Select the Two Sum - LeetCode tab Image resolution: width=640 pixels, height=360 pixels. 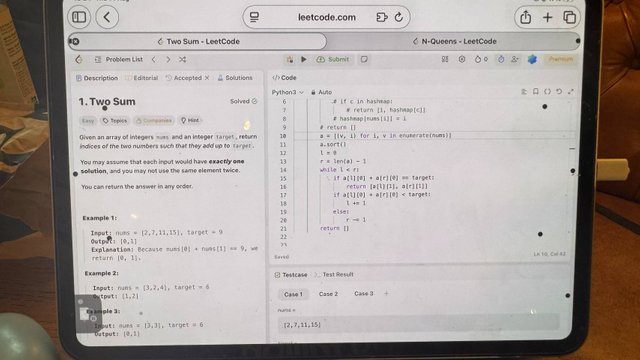(x=198, y=41)
